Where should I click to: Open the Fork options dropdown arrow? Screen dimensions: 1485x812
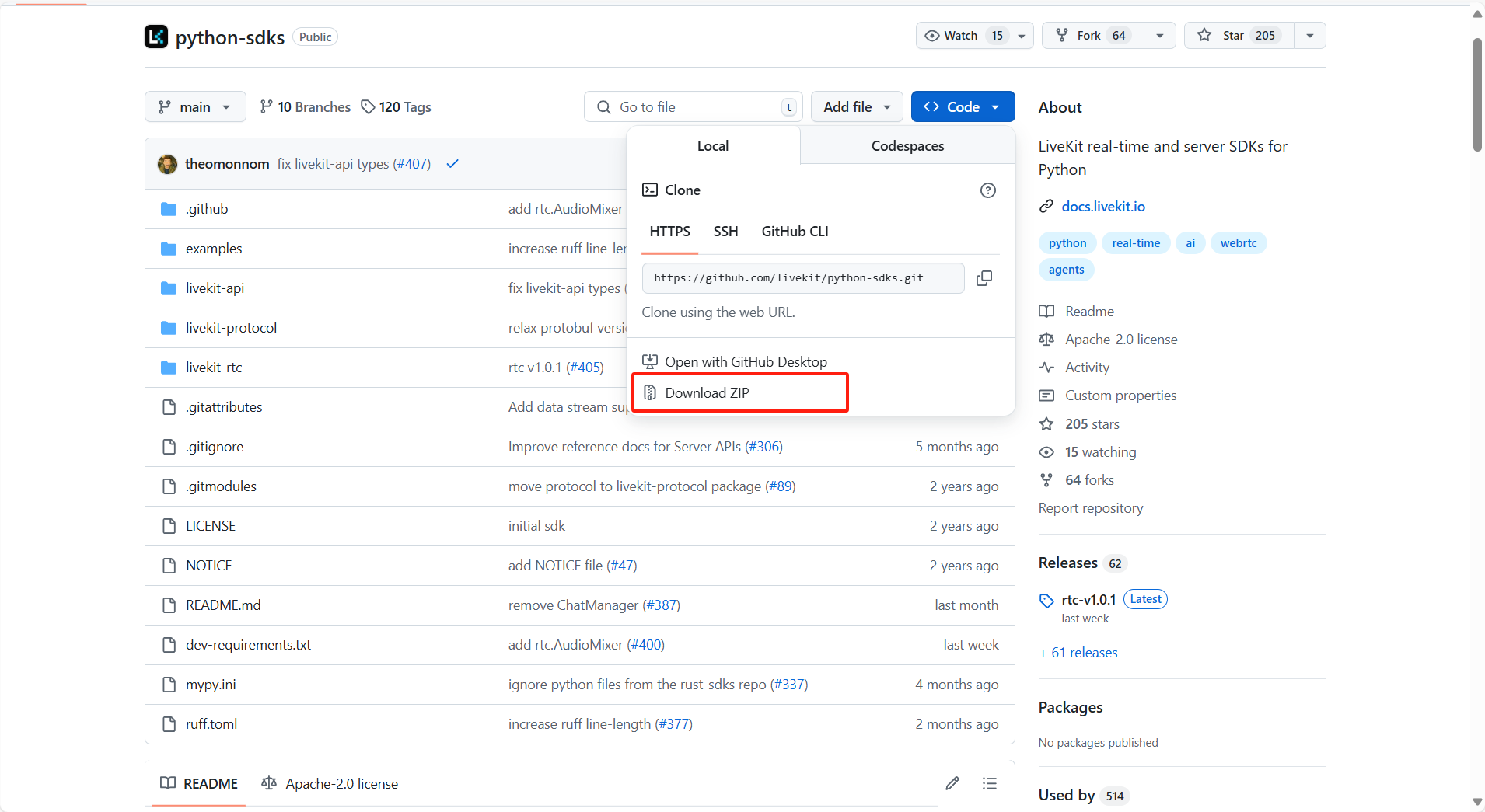1160,36
